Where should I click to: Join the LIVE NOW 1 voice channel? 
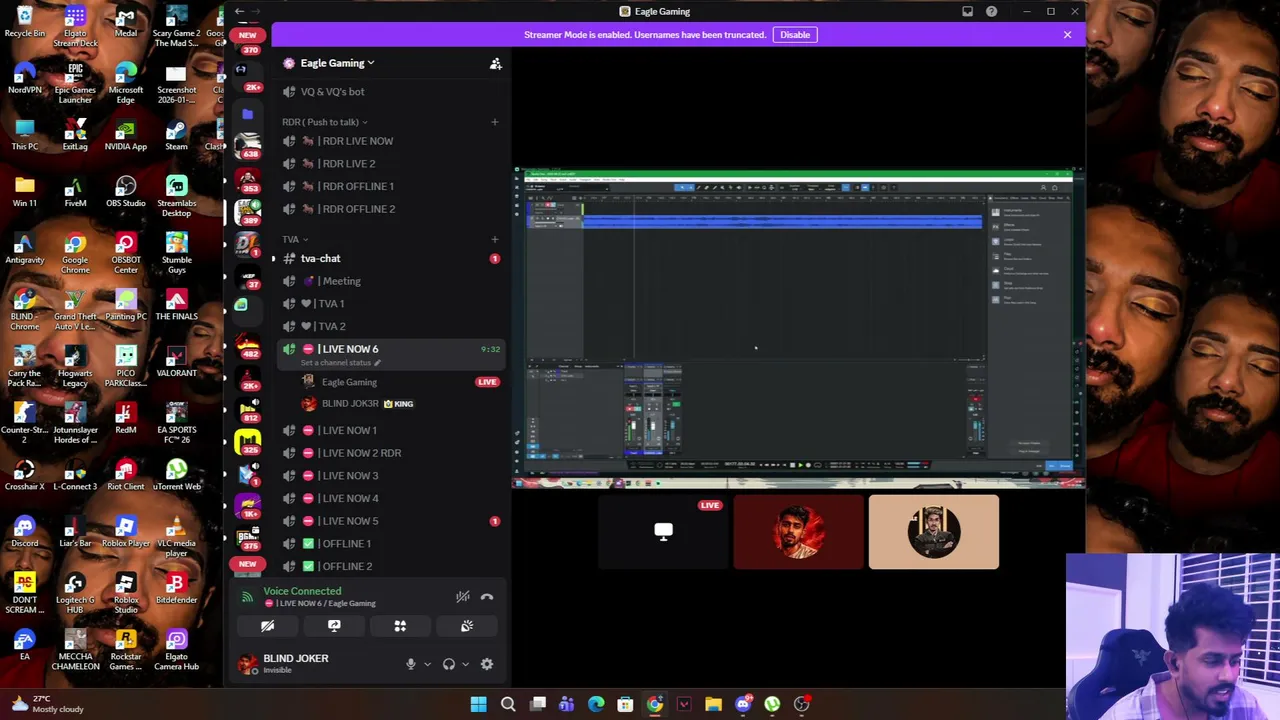click(390, 430)
